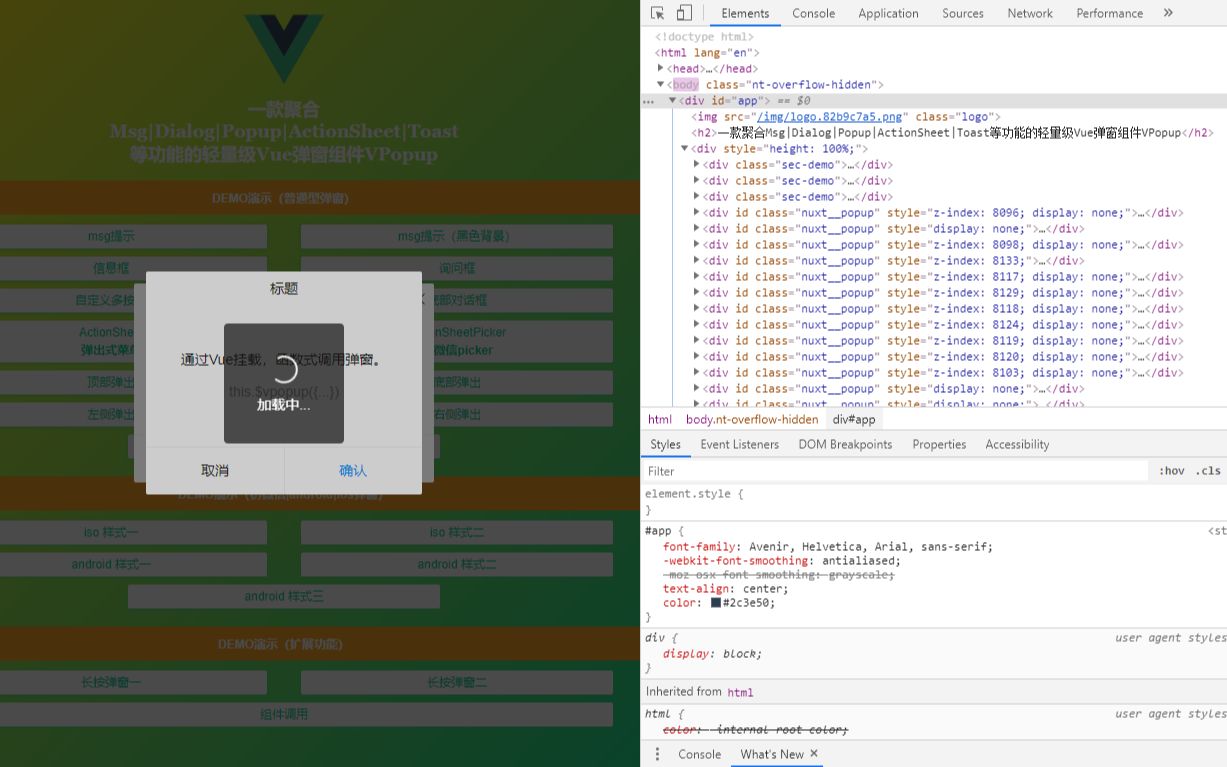Toggle the text-align: center property
This screenshot has width=1227, height=767.
click(651, 588)
